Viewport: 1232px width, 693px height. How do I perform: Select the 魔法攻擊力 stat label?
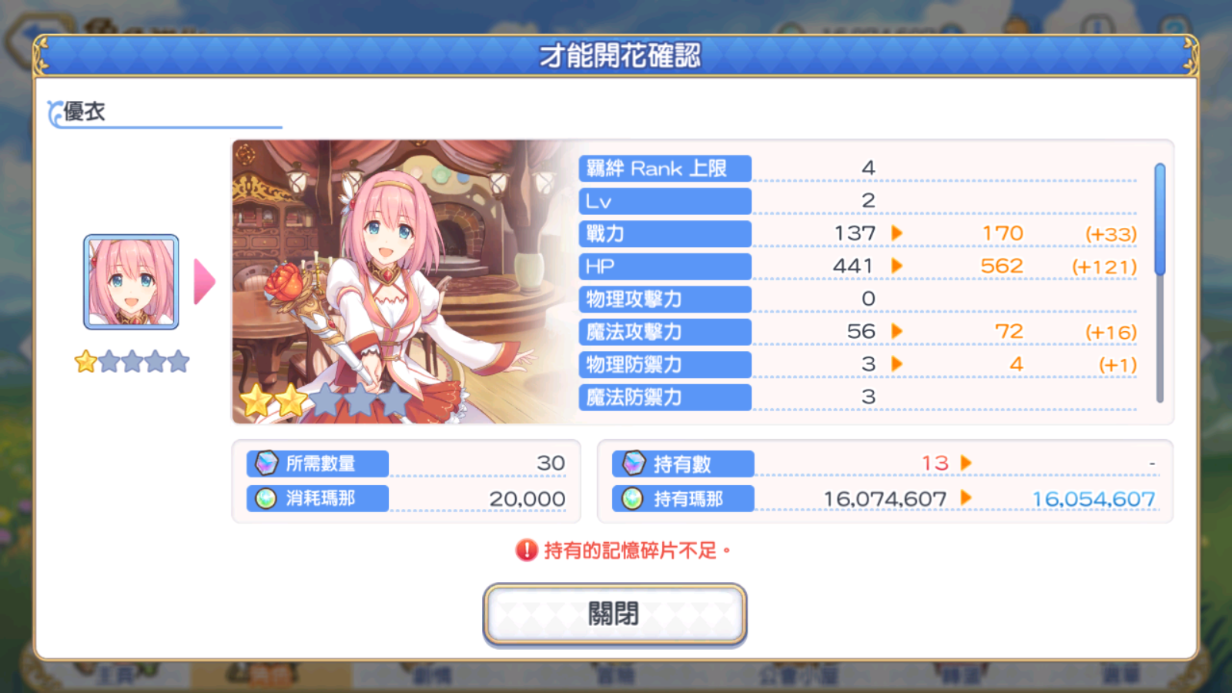click(665, 331)
